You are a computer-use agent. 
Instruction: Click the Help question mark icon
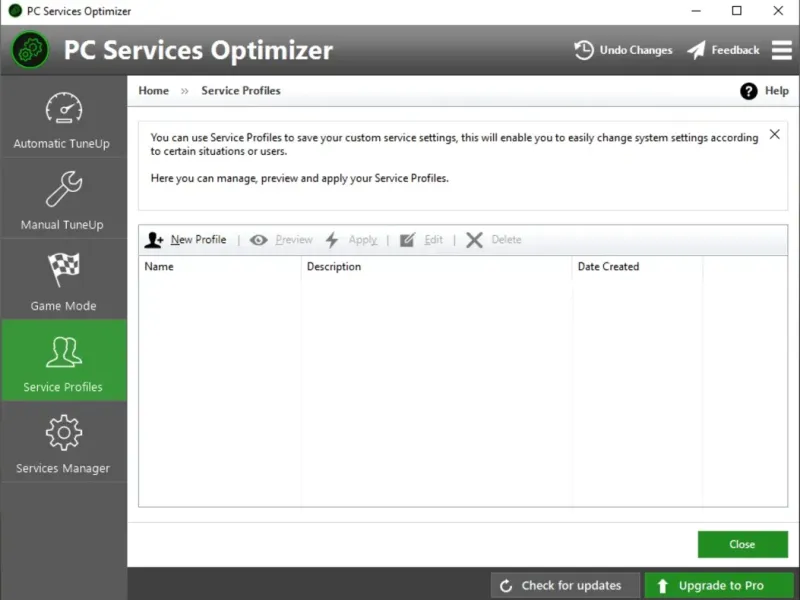748,91
